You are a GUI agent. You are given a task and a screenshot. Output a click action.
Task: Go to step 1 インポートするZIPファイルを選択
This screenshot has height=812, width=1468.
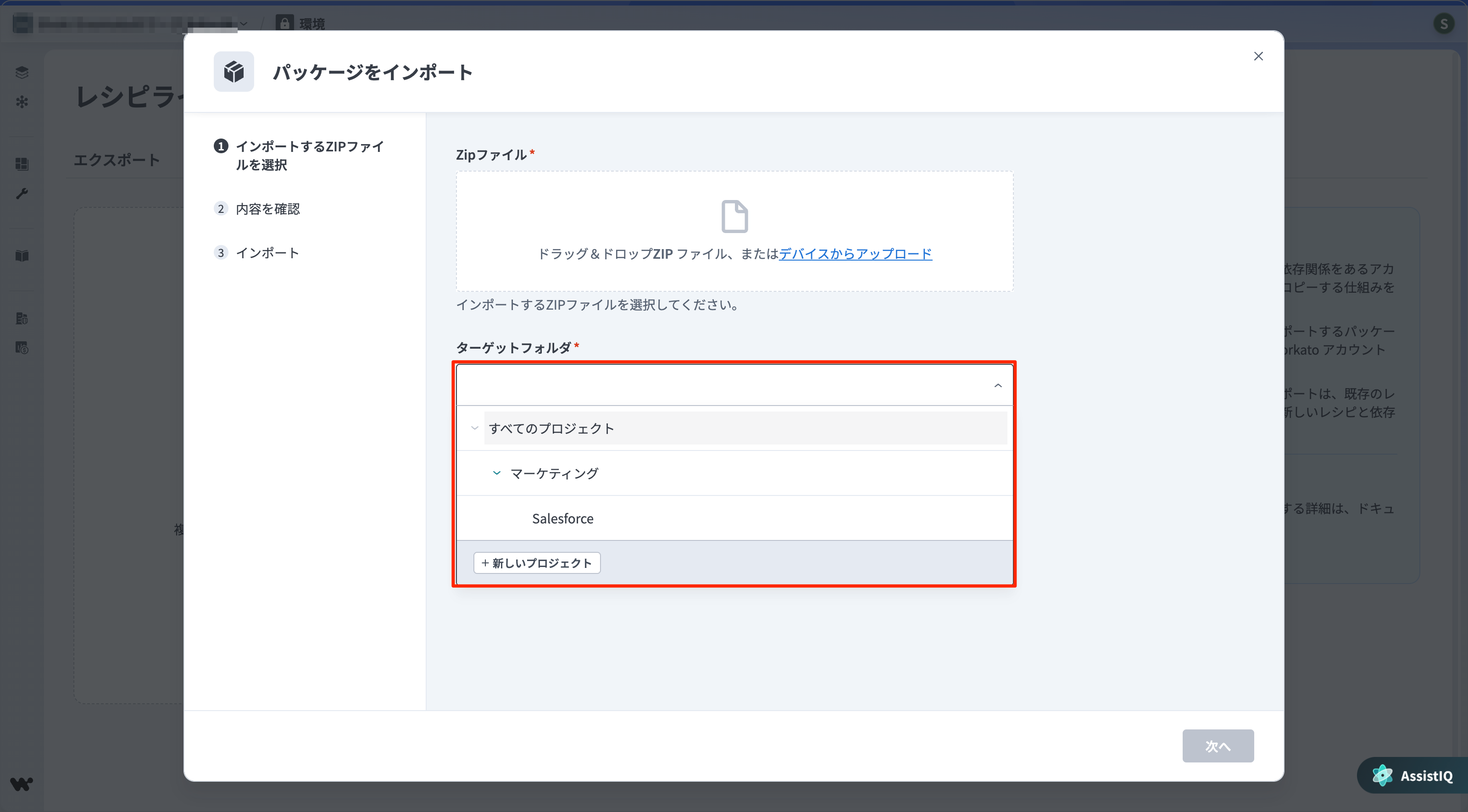click(299, 156)
